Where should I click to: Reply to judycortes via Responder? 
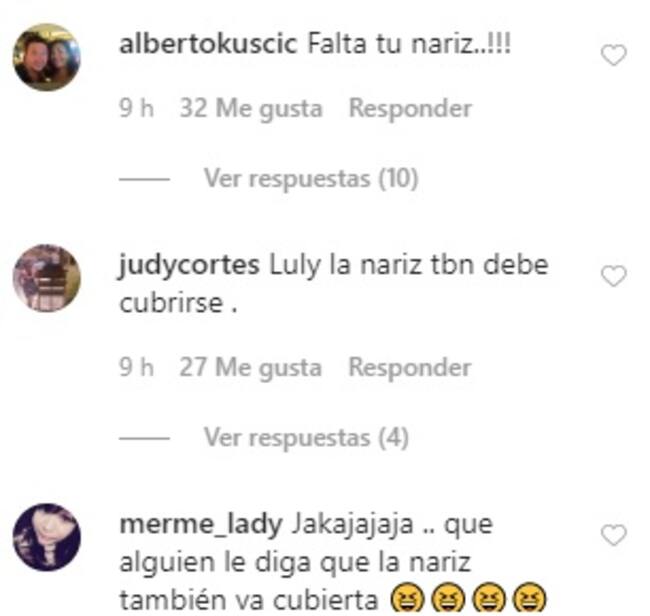pyautogui.click(x=410, y=368)
